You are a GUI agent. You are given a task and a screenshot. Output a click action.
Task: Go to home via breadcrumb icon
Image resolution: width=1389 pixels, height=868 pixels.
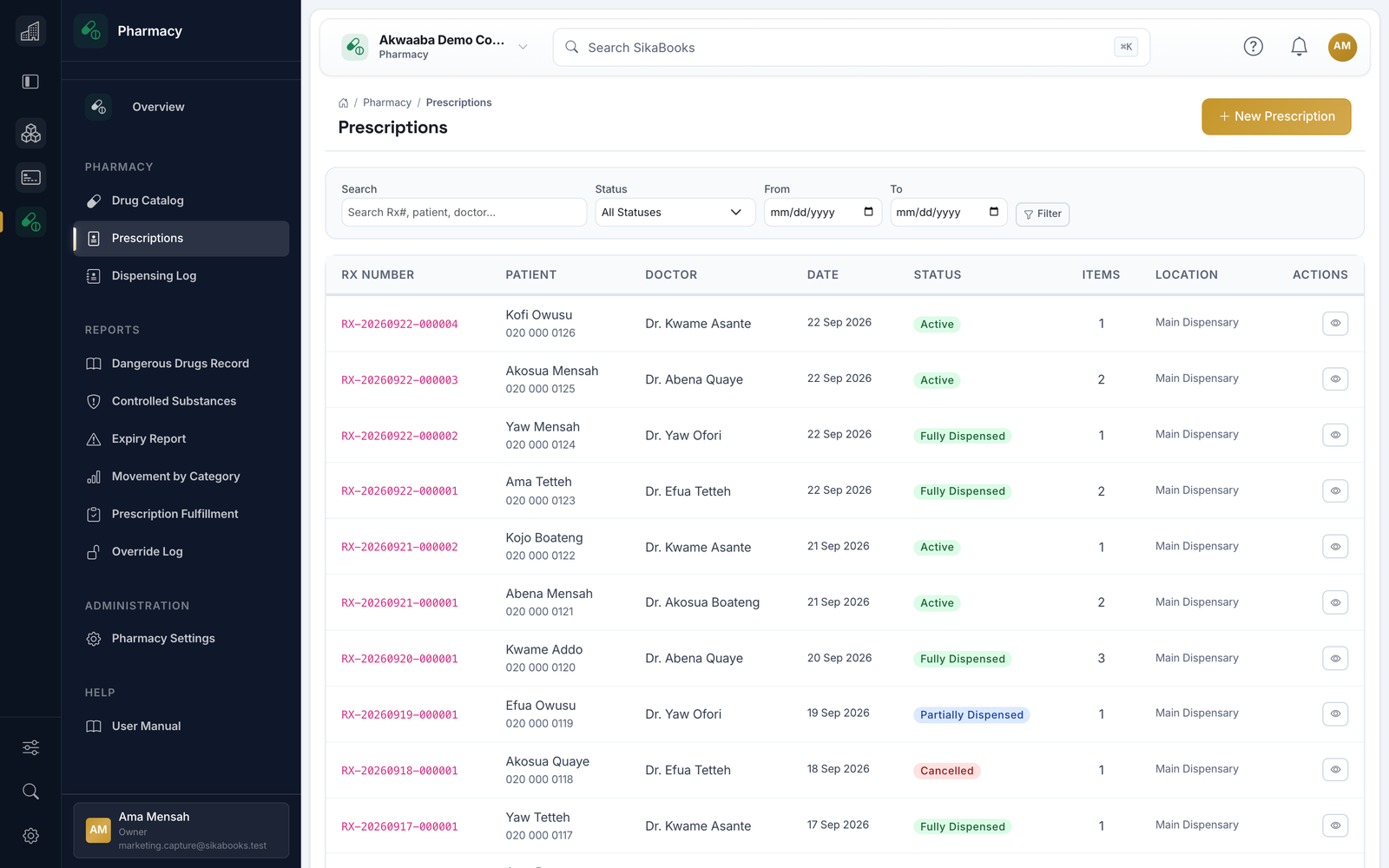click(343, 102)
